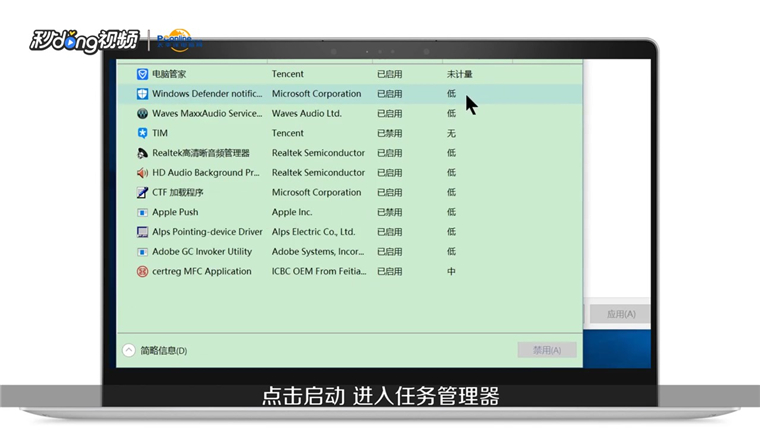Click the Waves MaxxAudio Service icon
Image resolution: width=760 pixels, height=430 pixels.
pos(142,113)
